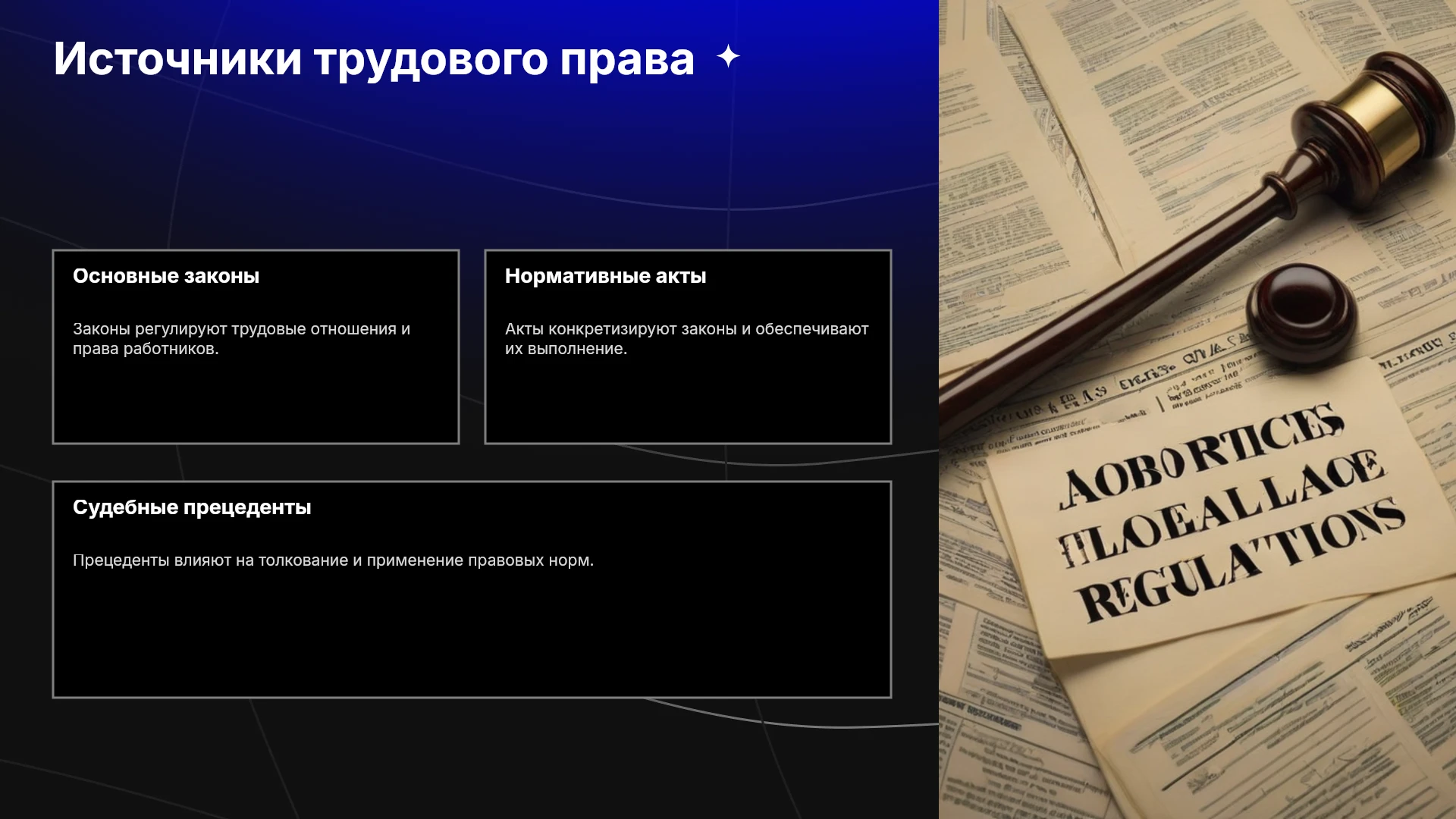The width and height of the screenshot is (1456, 819).
Task: Click the "Судебные прецеденты" heading
Action: [x=192, y=507]
